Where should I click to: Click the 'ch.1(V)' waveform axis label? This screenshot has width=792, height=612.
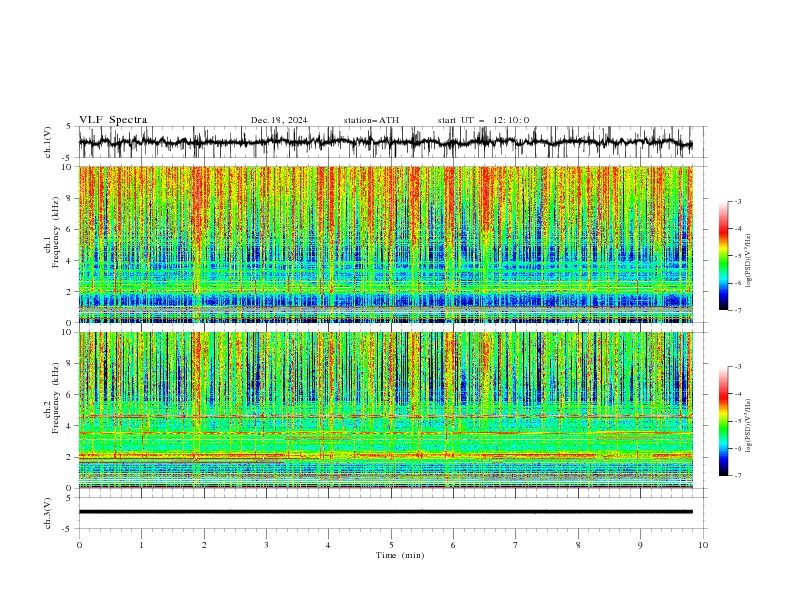coord(48,142)
